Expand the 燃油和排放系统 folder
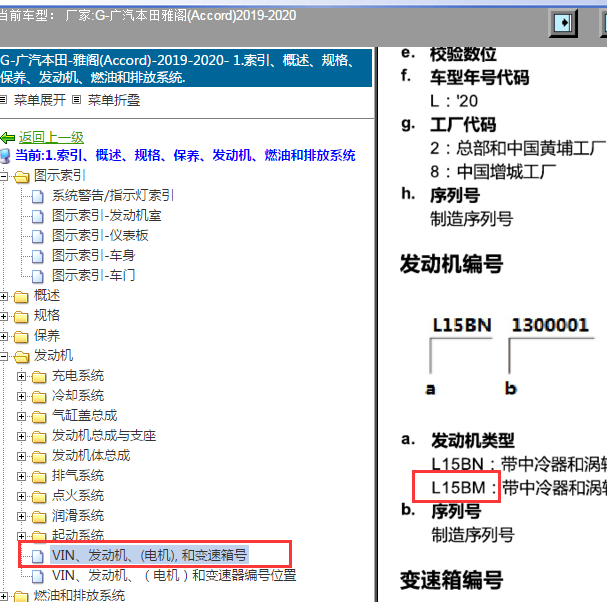607x602 pixels. click(3, 597)
